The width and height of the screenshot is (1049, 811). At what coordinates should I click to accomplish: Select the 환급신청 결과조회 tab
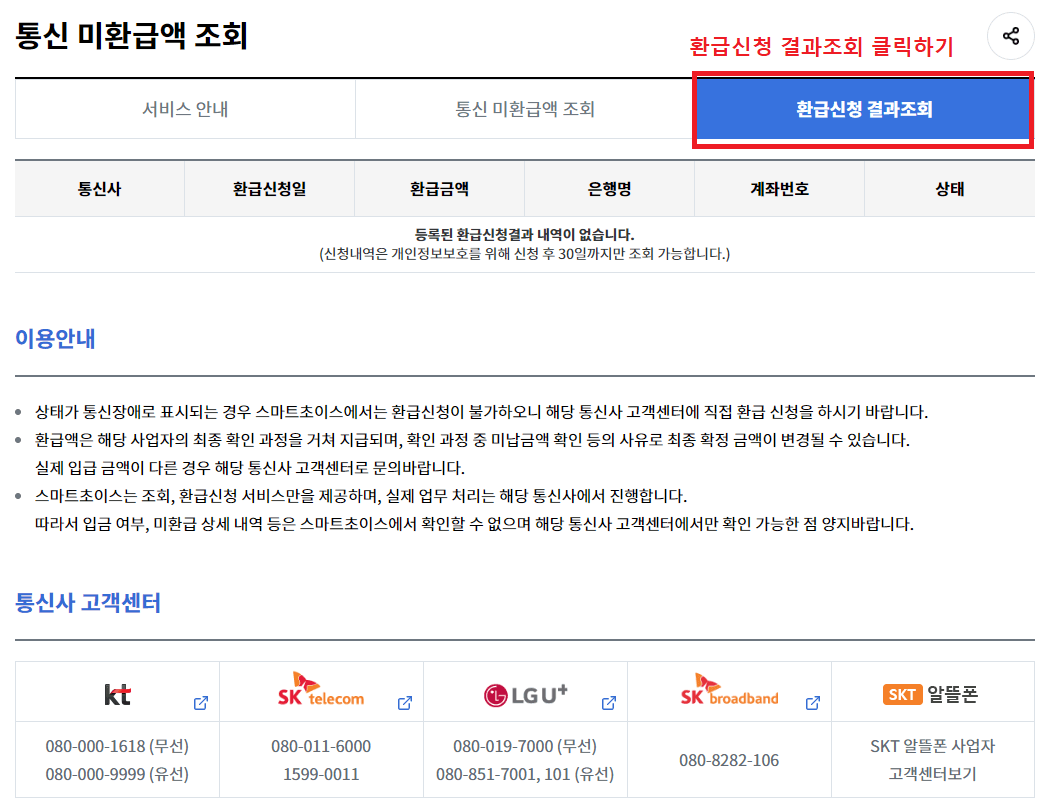[863, 110]
